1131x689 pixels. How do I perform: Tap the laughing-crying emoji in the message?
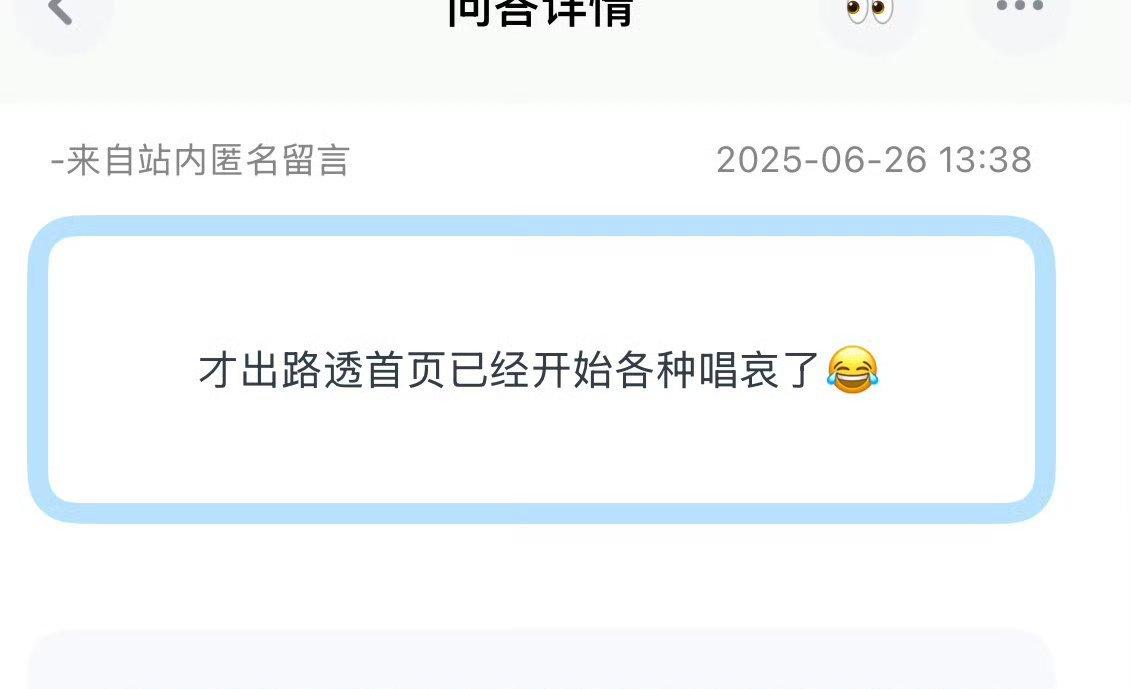coord(853,369)
